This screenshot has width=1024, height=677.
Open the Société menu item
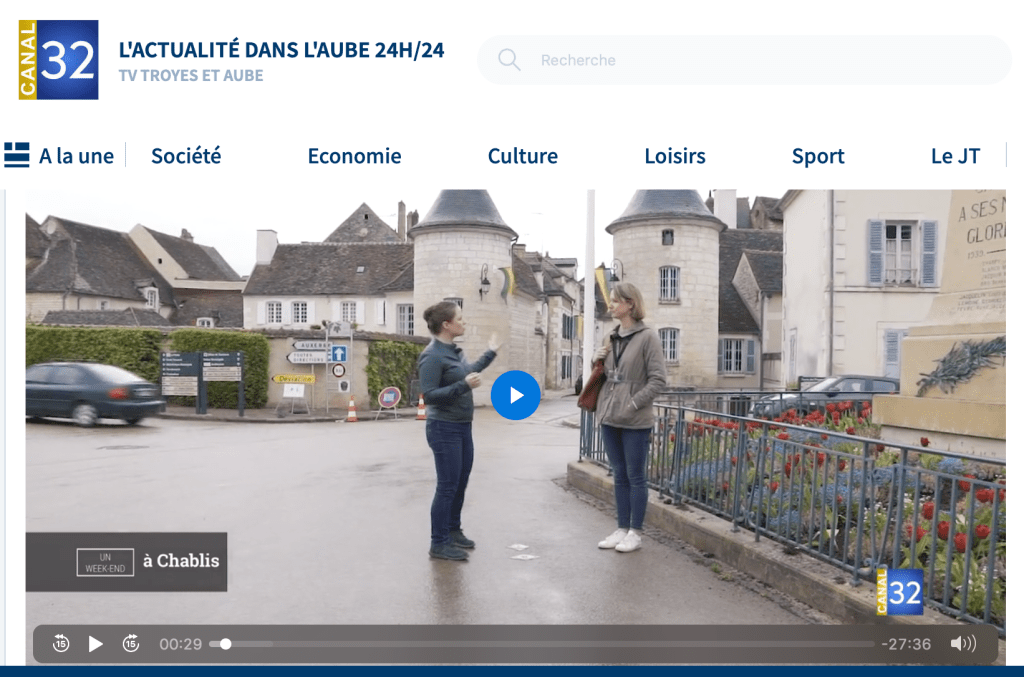pyautogui.click(x=186, y=156)
